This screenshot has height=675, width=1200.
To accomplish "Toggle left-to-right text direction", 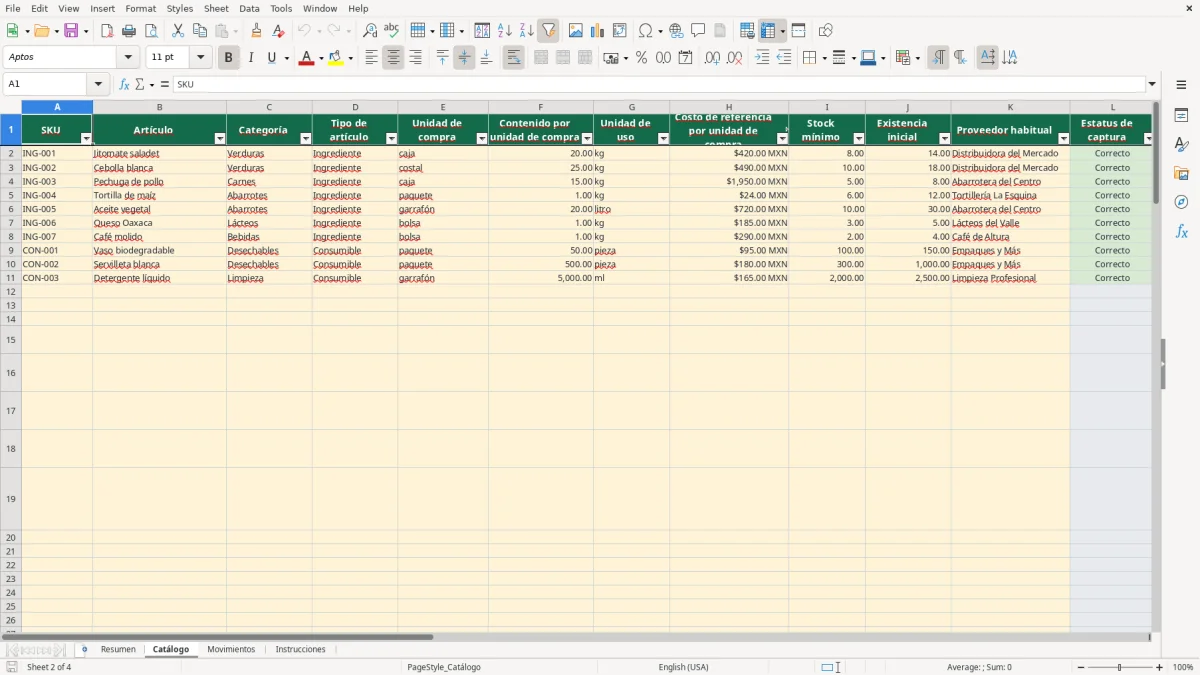I will (x=938, y=58).
